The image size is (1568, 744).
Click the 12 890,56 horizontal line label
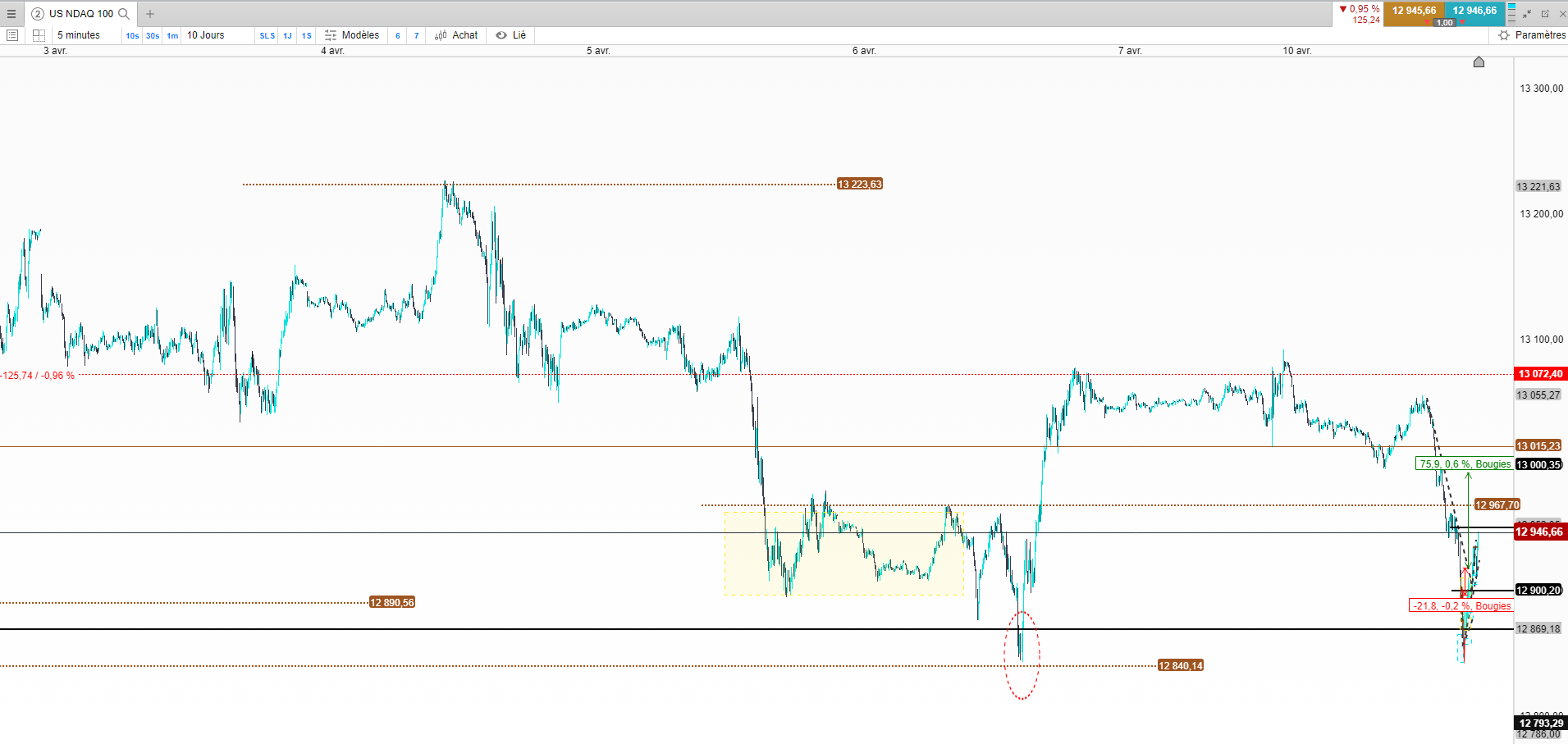click(392, 603)
